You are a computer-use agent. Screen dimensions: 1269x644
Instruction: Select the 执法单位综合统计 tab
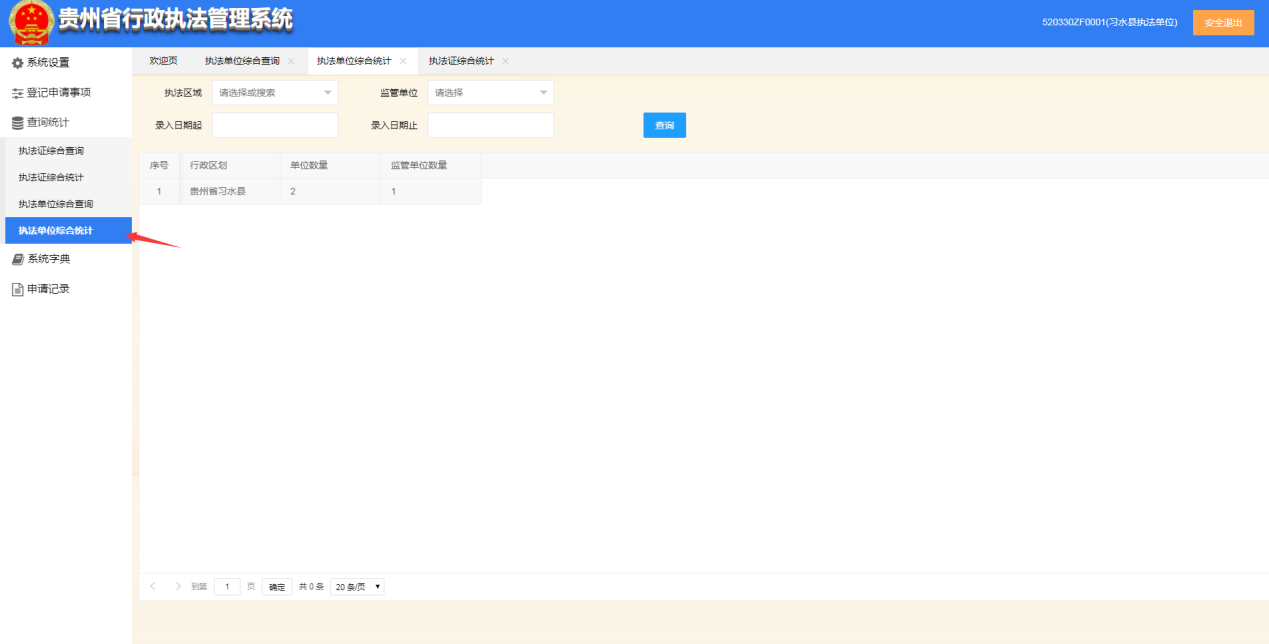[x=354, y=61]
